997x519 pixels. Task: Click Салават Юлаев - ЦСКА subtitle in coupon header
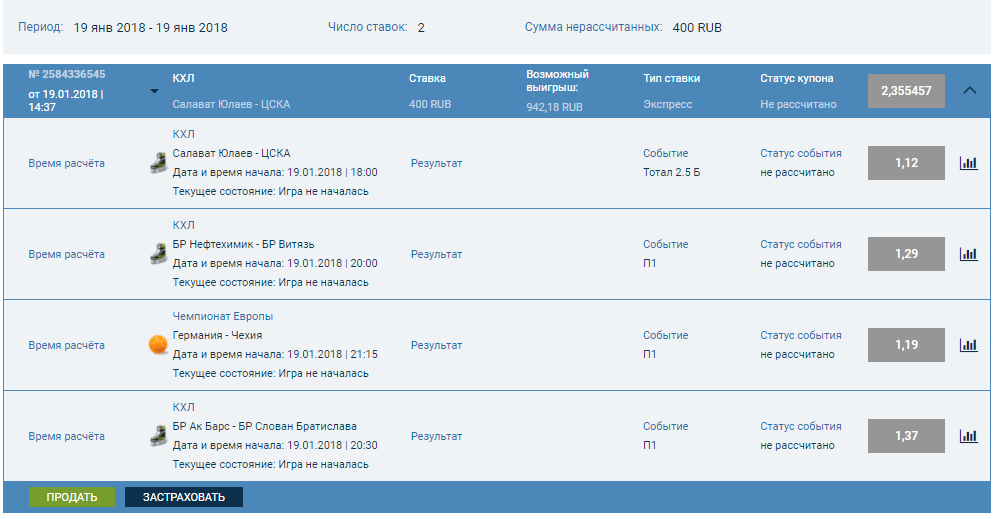tap(231, 104)
